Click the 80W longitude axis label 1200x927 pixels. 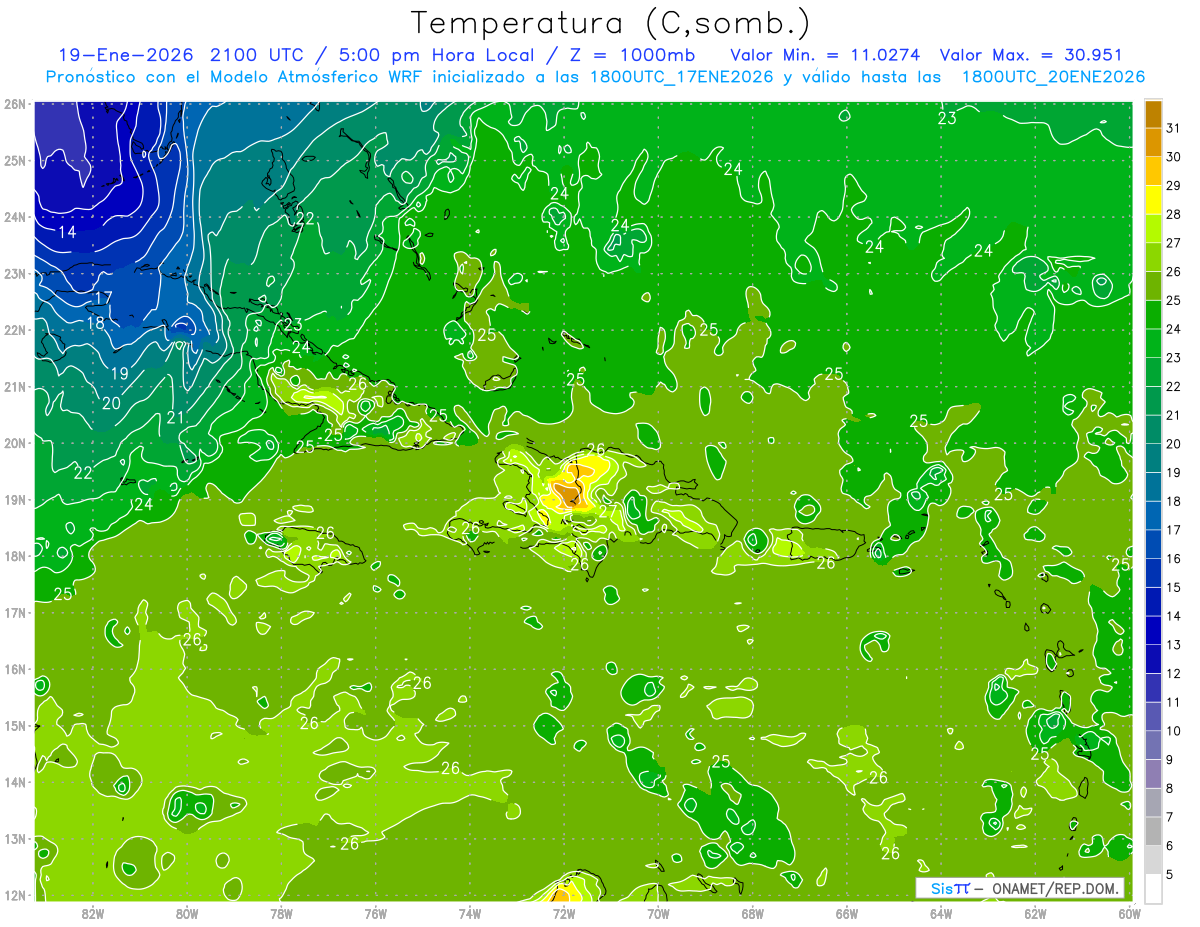click(x=187, y=913)
